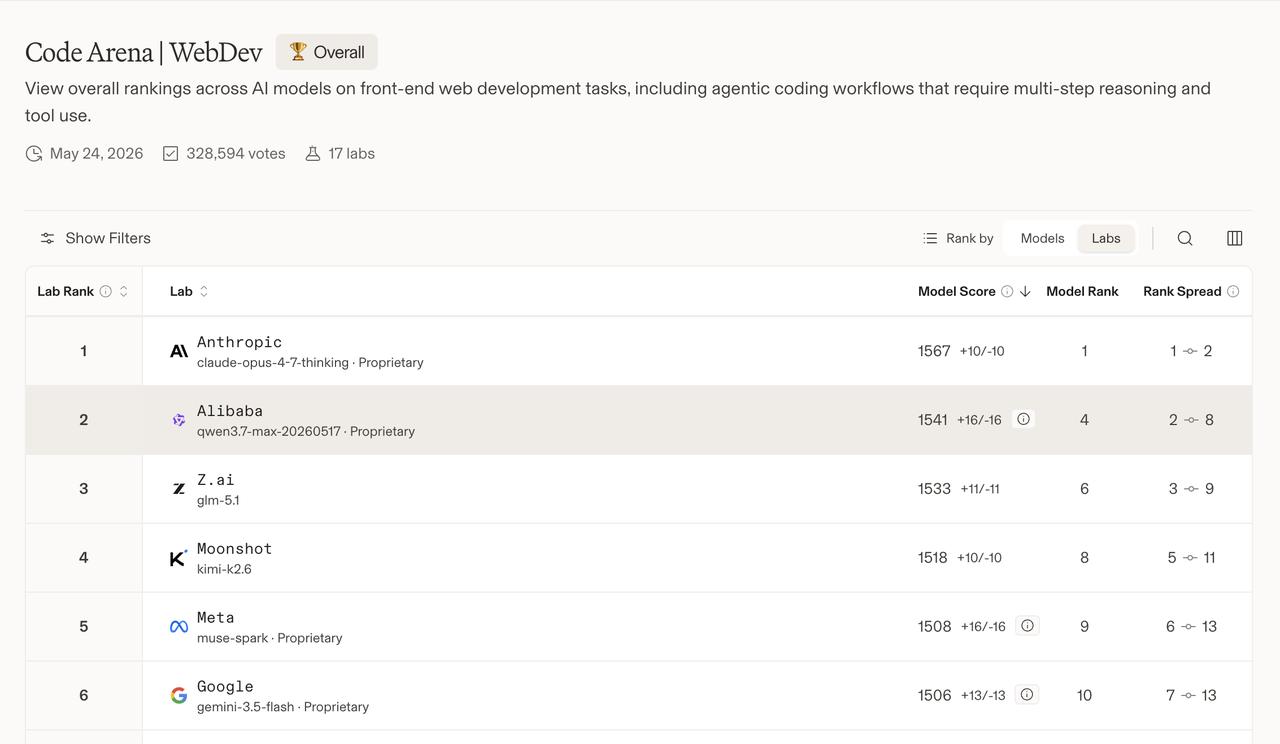This screenshot has width=1280, height=744.
Task: Click the Rank Spread info icon
Action: (x=1233, y=292)
